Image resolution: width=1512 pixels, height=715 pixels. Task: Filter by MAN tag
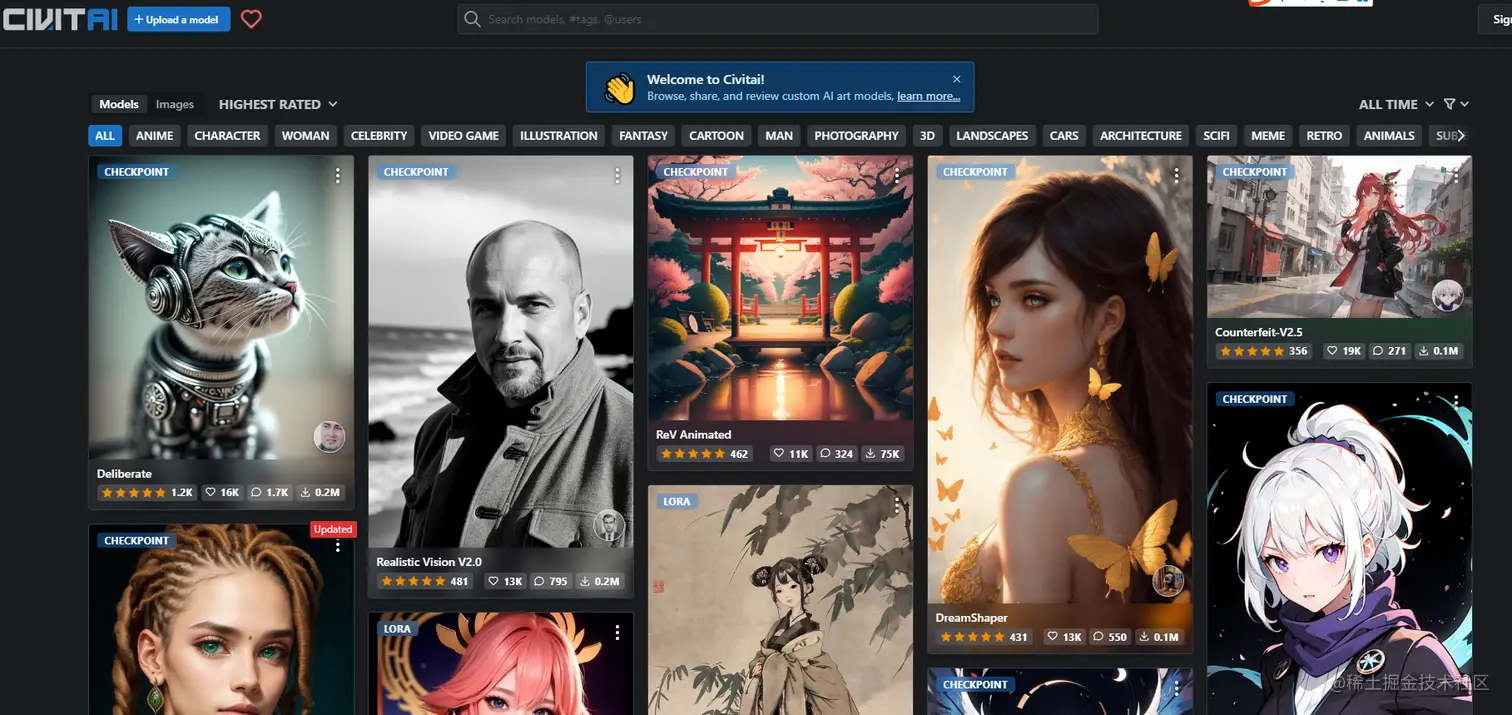779,136
